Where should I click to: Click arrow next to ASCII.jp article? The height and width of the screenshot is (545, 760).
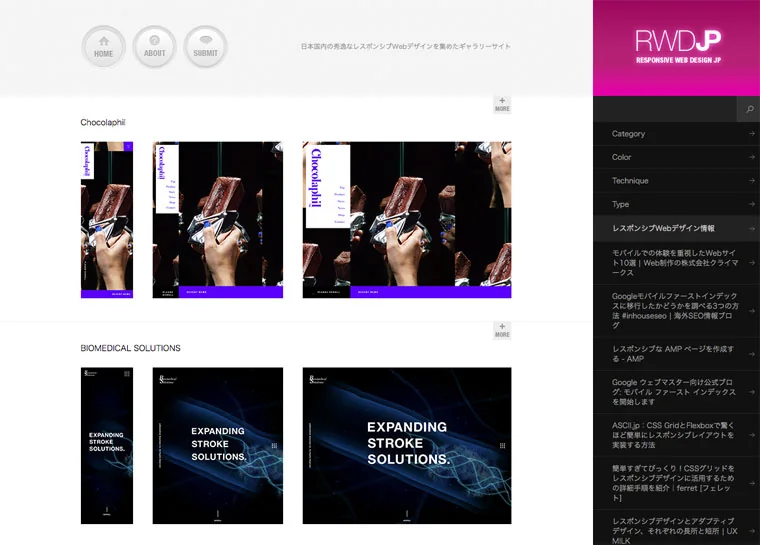click(751, 435)
